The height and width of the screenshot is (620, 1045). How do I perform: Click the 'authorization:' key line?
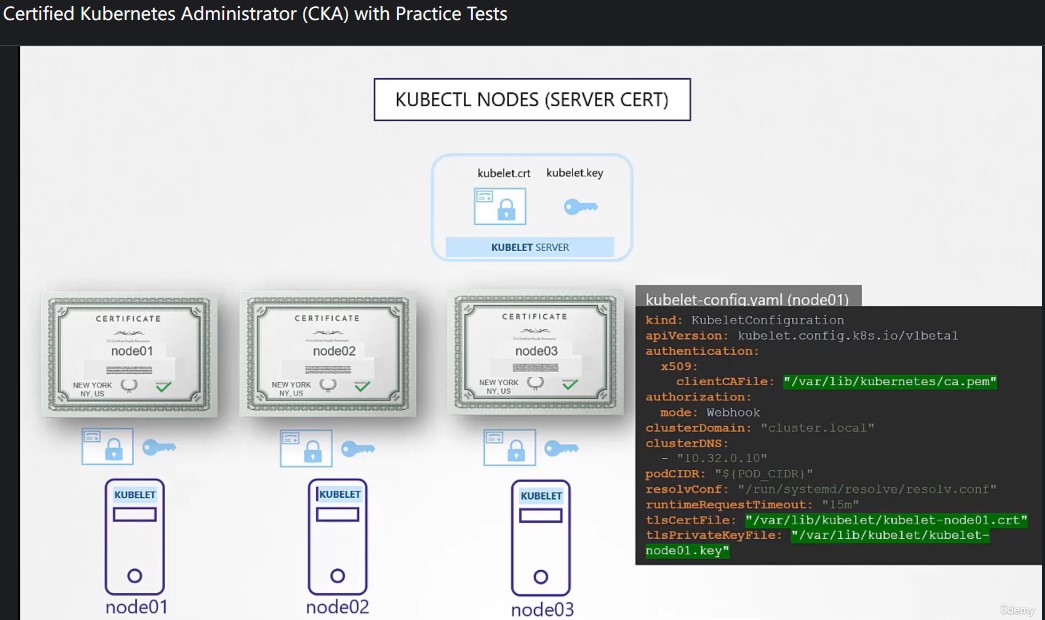coord(698,397)
